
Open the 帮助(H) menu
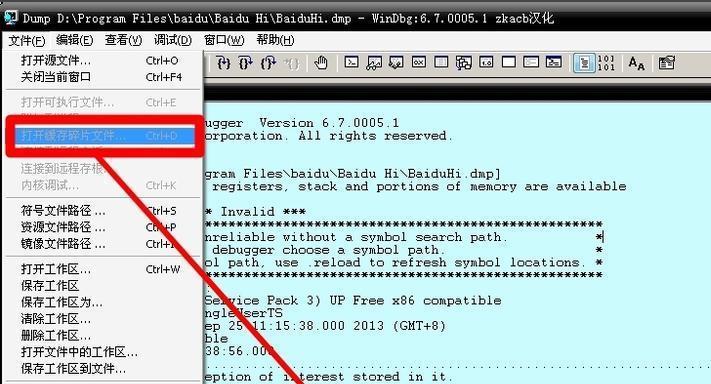pyautogui.click(x=275, y=40)
